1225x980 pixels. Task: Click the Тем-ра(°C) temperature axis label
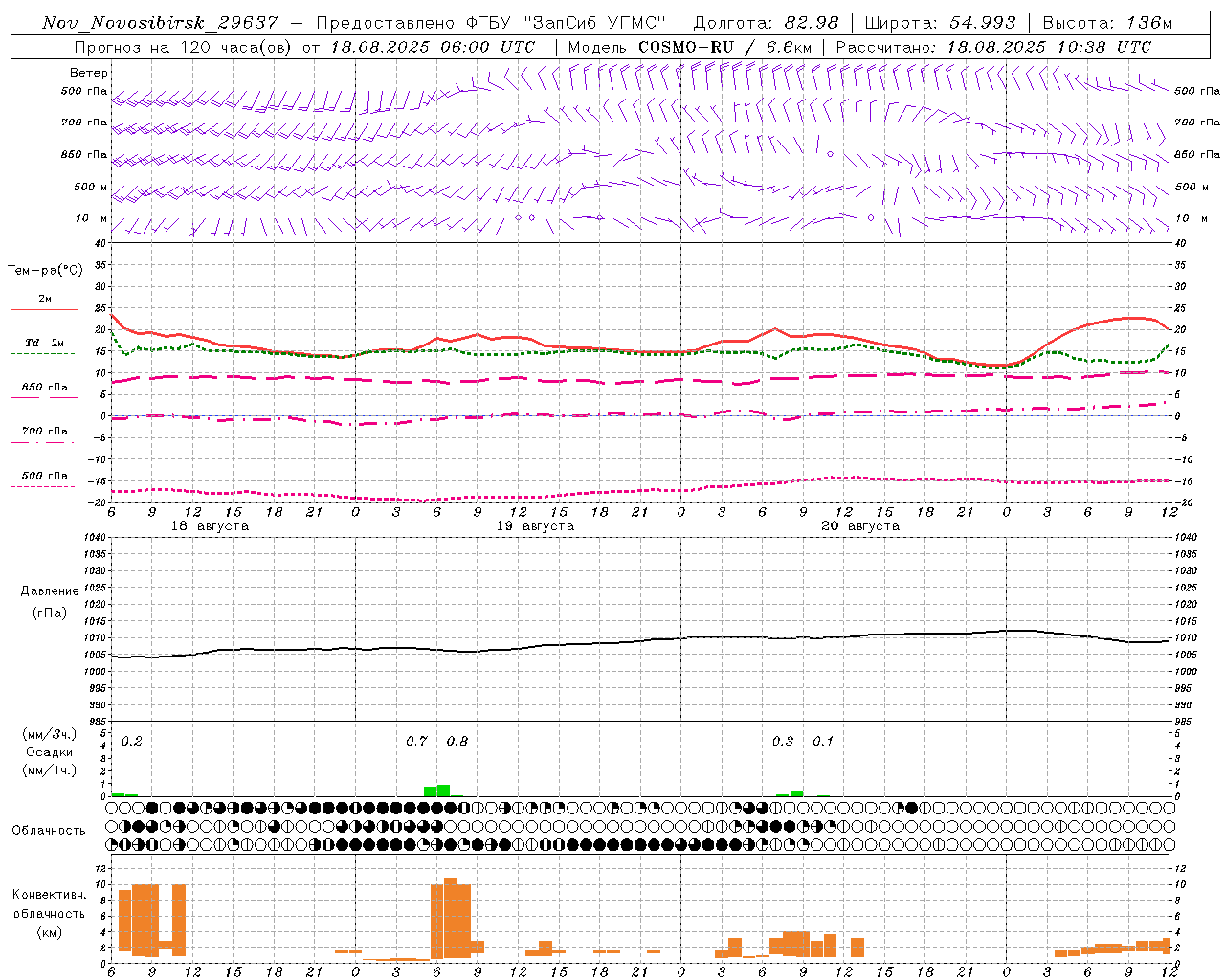point(45,271)
